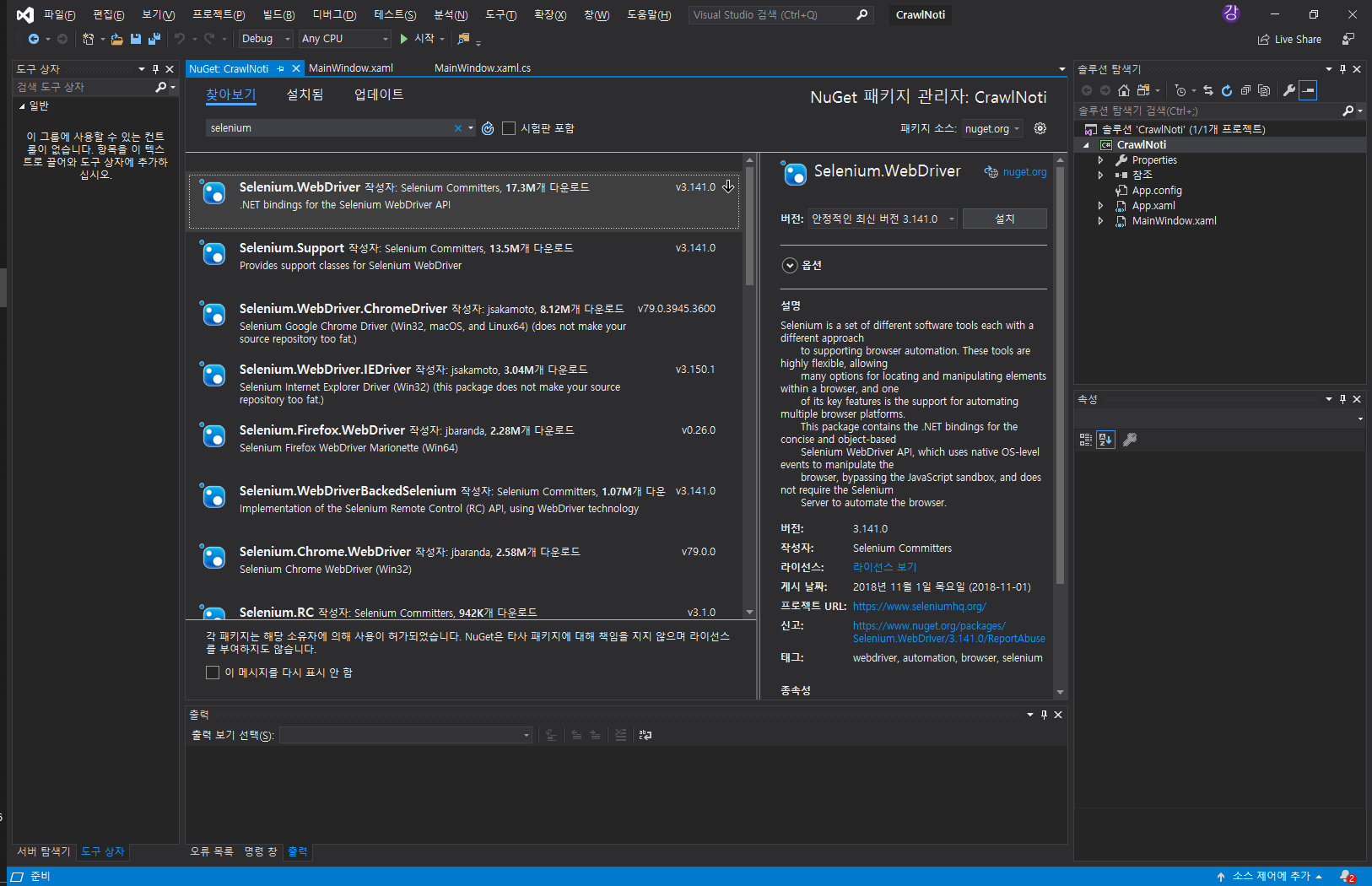
Task: Switch views icon in Solution Explorer
Action: [x=1143, y=90]
